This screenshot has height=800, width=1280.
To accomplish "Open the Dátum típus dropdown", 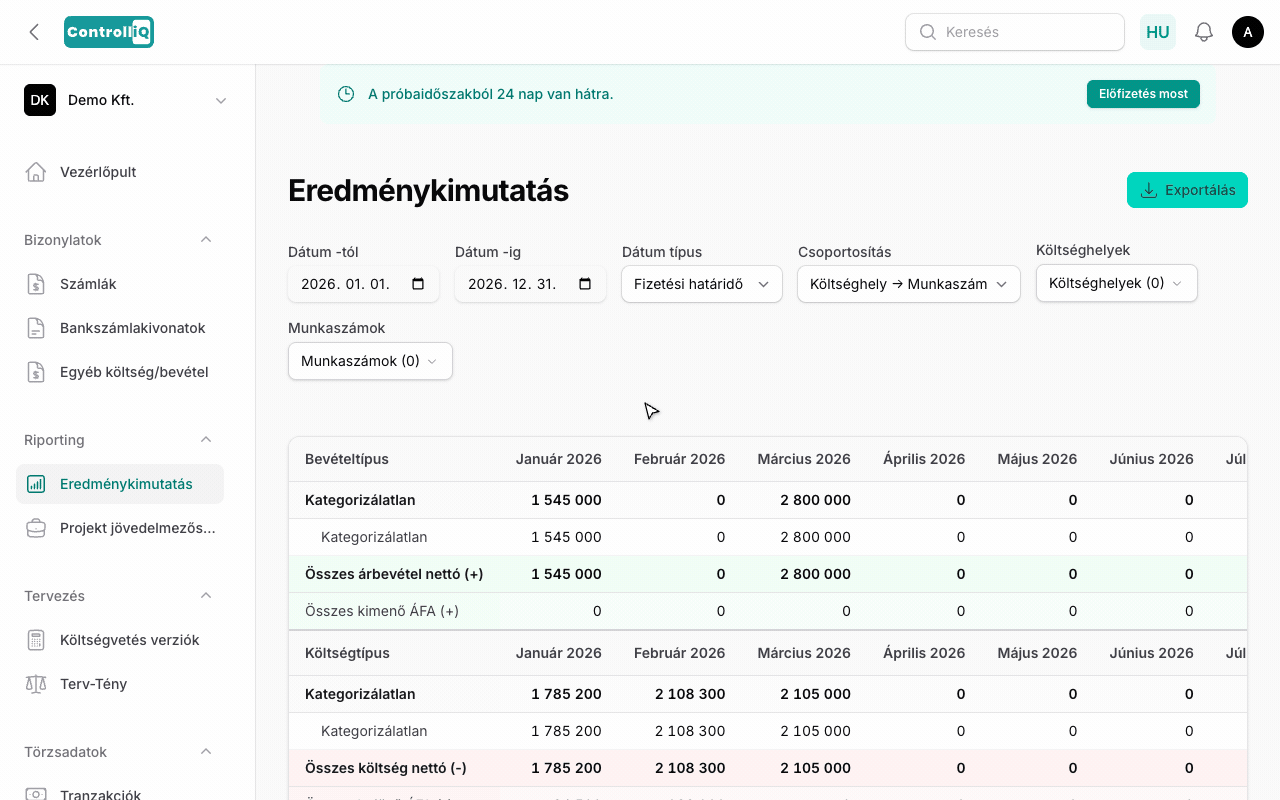I will [x=702, y=284].
